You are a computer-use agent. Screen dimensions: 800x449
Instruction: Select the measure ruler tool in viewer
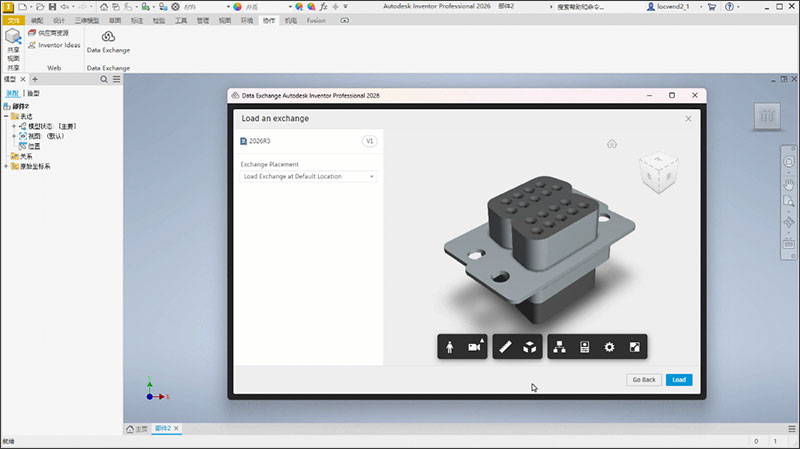pos(505,347)
